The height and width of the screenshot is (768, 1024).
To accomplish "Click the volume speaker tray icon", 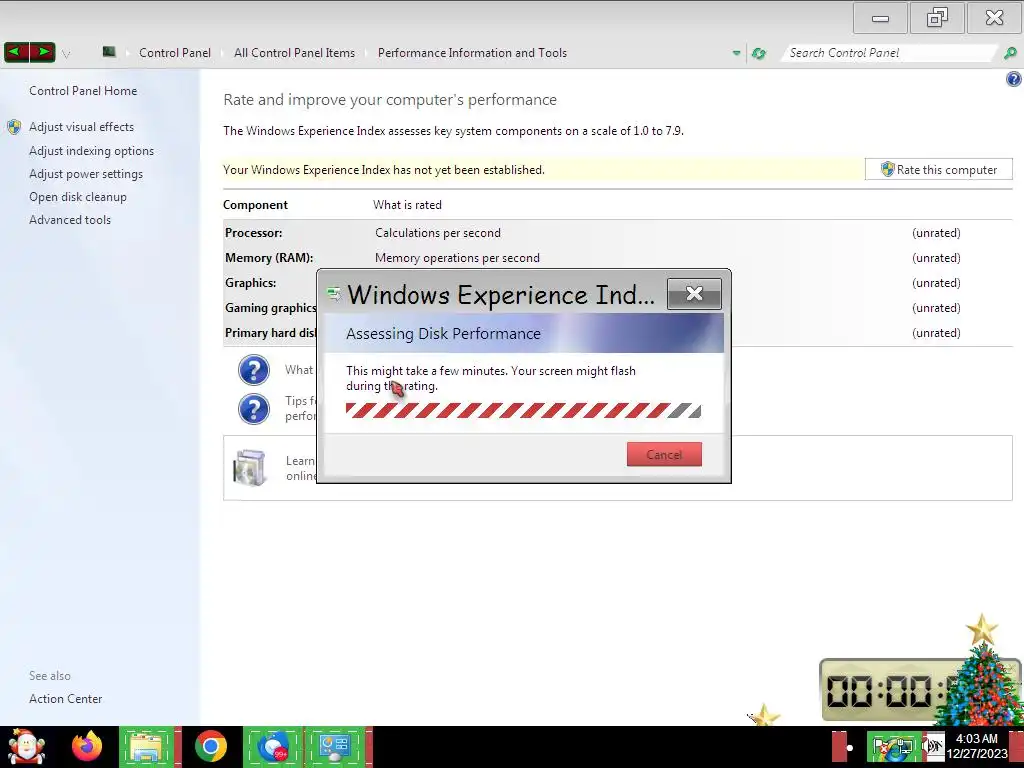I will [x=933, y=748].
